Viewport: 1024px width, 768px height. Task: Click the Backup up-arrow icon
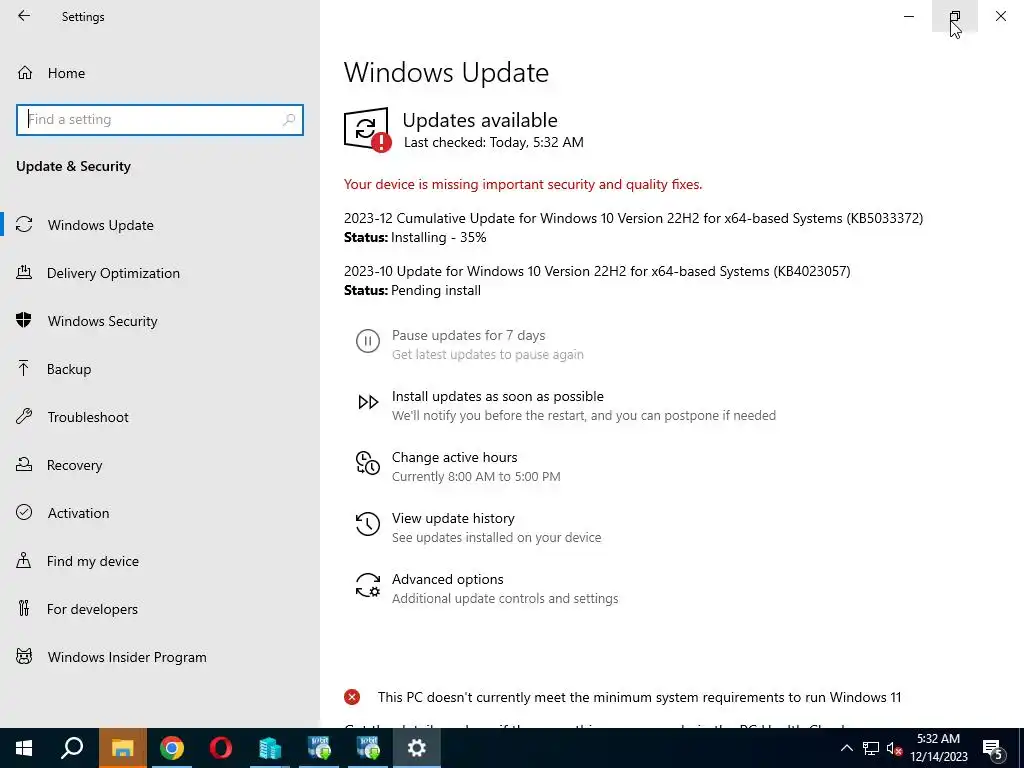(24, 368)
